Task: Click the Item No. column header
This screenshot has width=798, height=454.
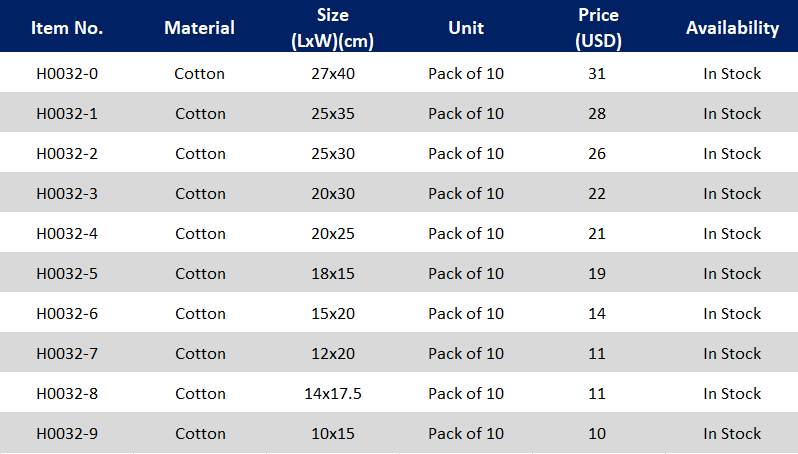Action: [x=67, y=28]
